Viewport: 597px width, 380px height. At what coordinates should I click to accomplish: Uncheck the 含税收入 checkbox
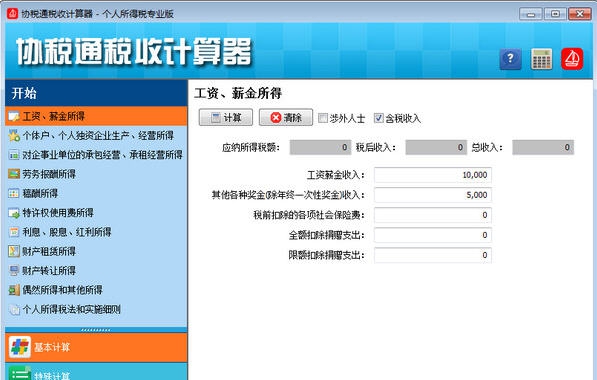[378, 118]
